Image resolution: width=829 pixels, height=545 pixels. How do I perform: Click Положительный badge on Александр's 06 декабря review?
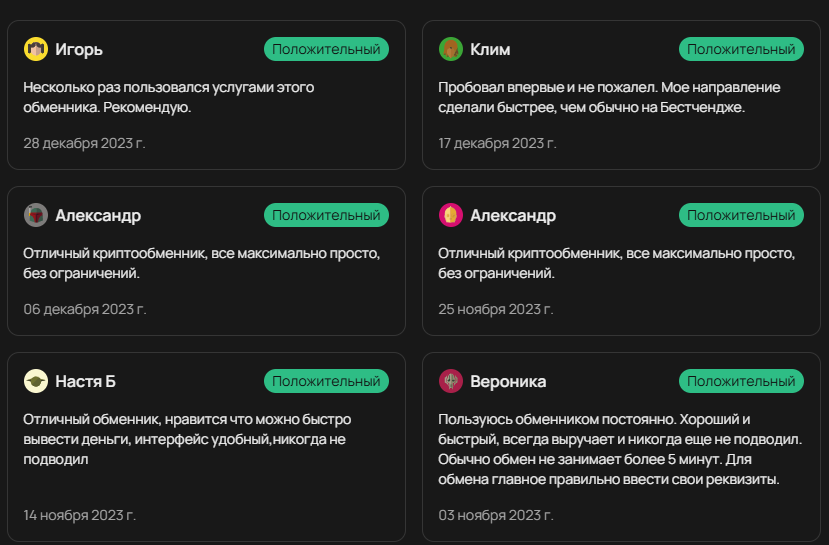tap(326, 215)
